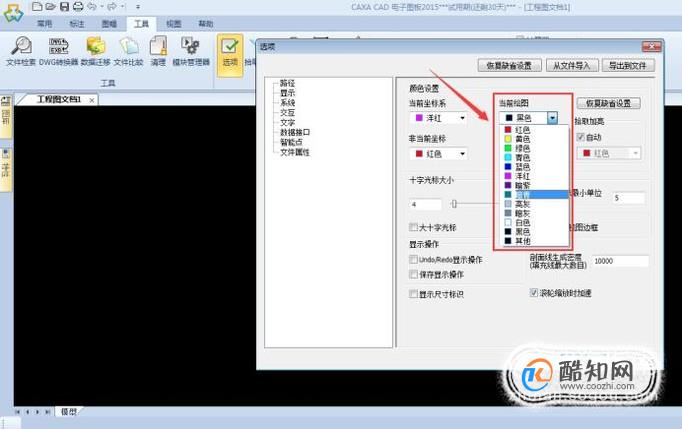Expand the redo history arrow
The image size is (682, 429).
(x=124, y=7)
